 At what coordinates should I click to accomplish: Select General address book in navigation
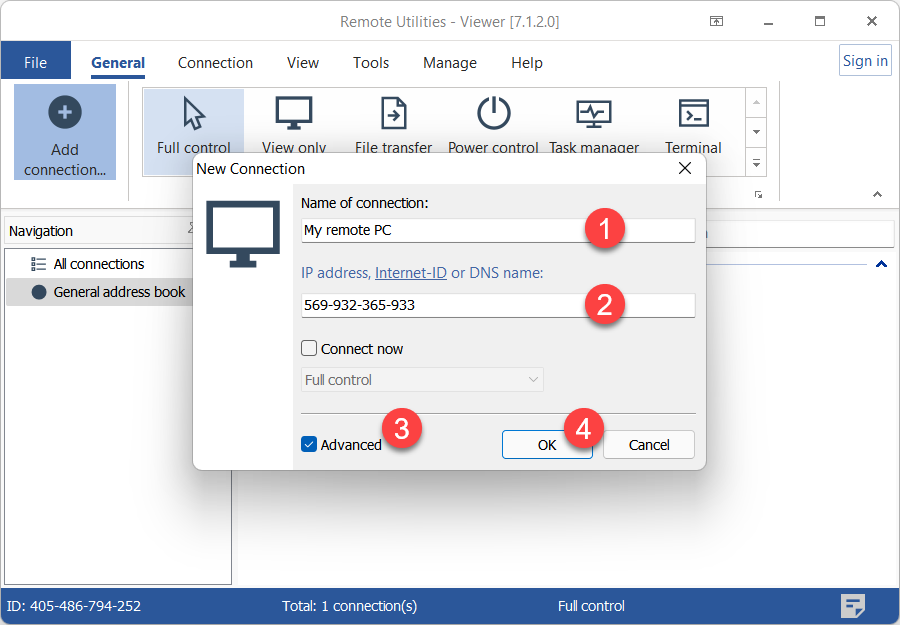(119, 292)
